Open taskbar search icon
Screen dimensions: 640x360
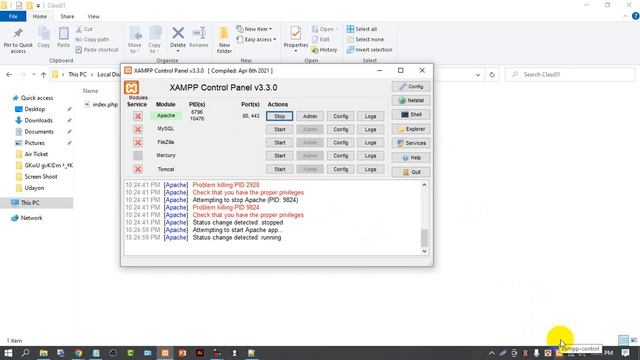[x=25, y=353]
